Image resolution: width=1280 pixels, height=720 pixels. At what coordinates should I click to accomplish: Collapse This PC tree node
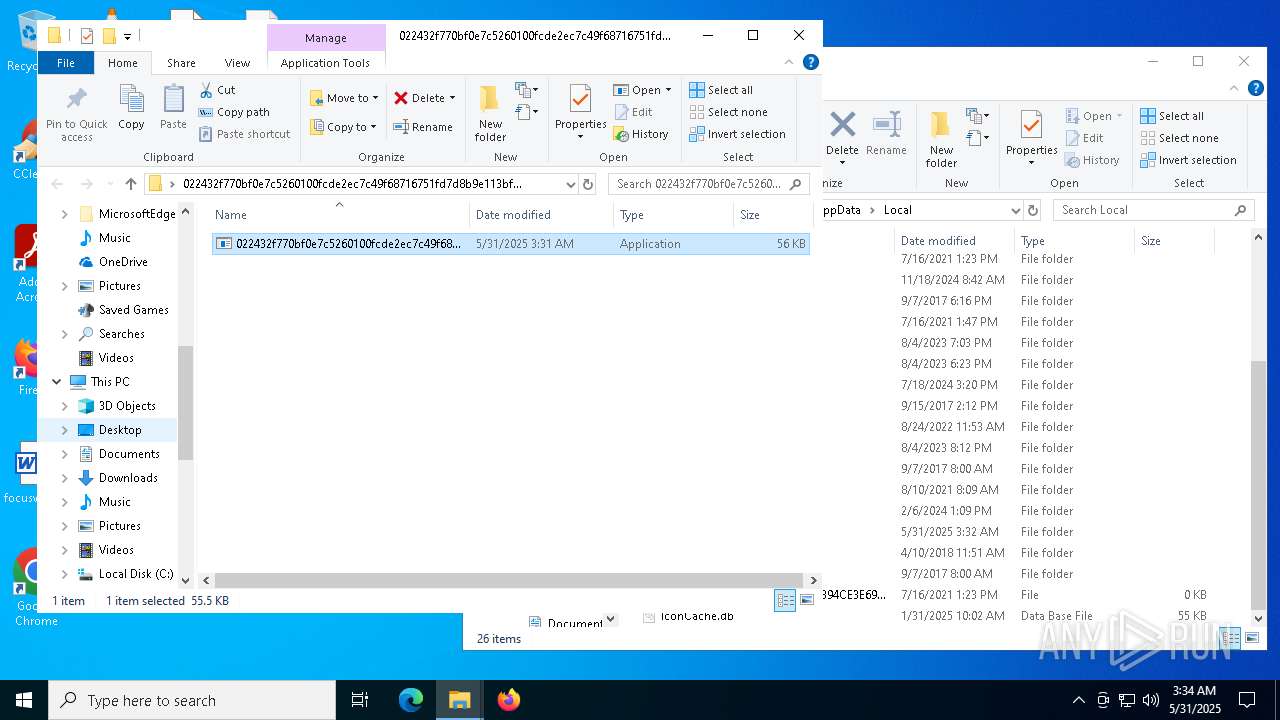coord(57,382)
